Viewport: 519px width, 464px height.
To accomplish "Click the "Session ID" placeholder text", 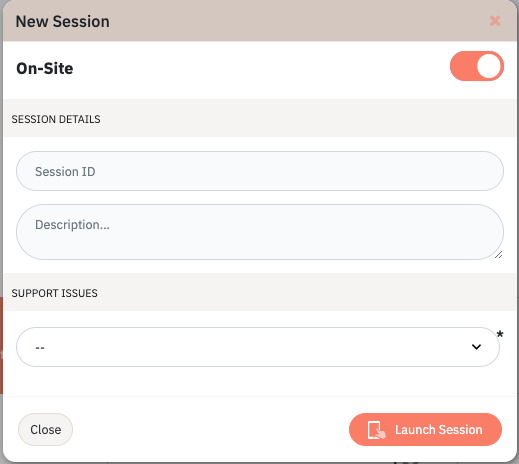I will point(65,172).
